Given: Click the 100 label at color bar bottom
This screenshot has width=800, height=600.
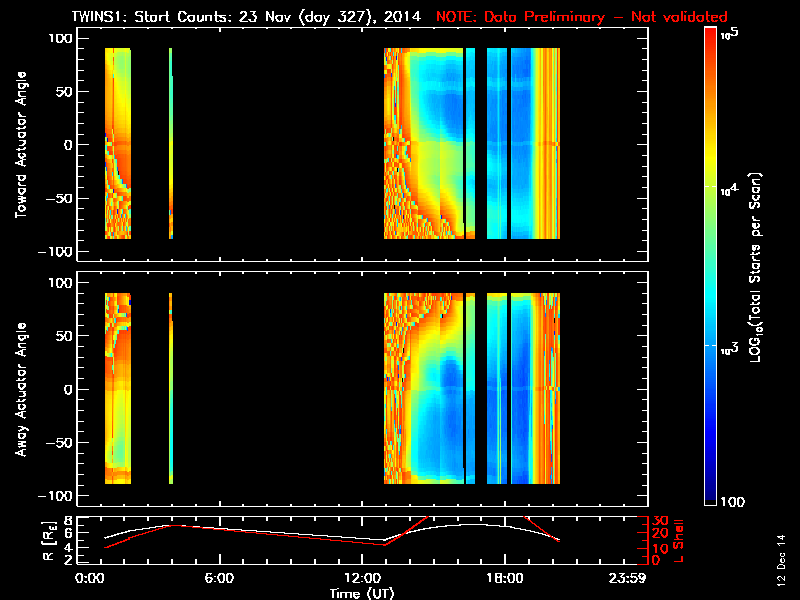Looking at the screenshot, I should pos(732,502).
